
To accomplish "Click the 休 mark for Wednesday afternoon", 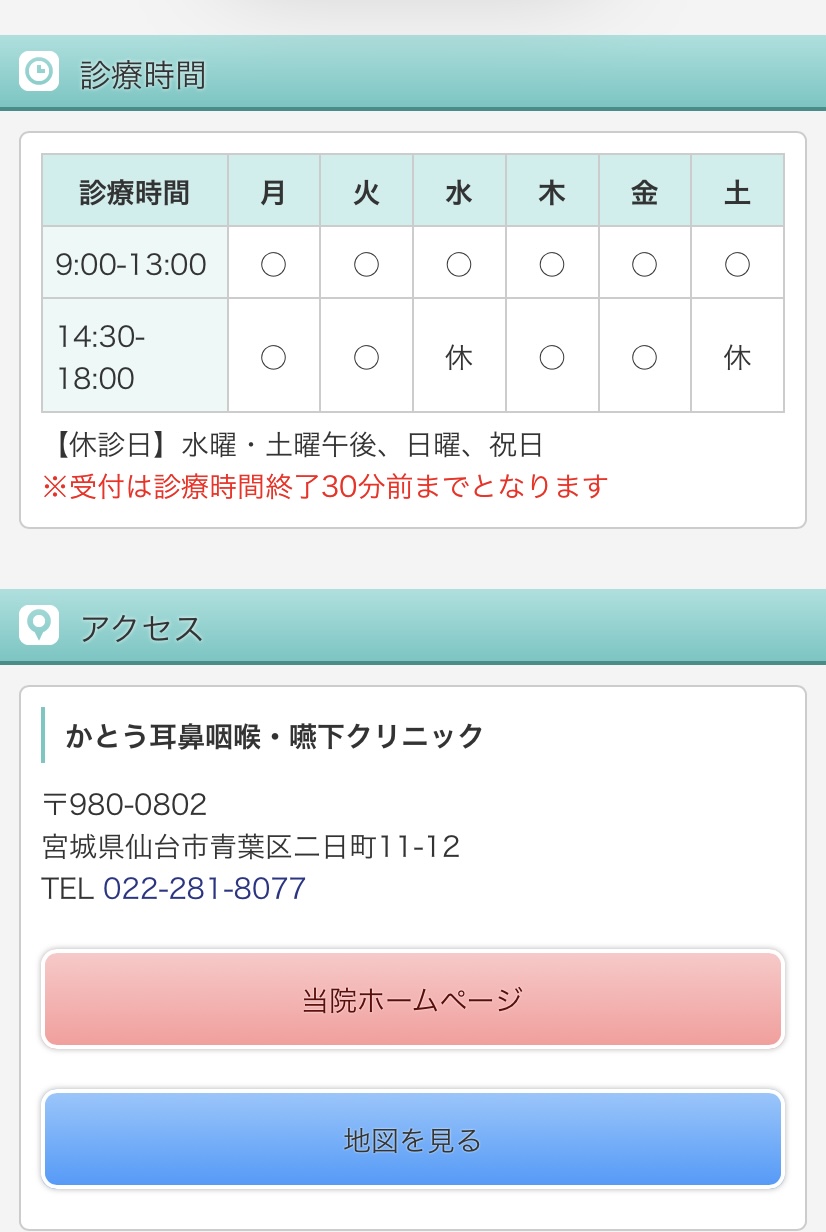I will coord(459,357).
